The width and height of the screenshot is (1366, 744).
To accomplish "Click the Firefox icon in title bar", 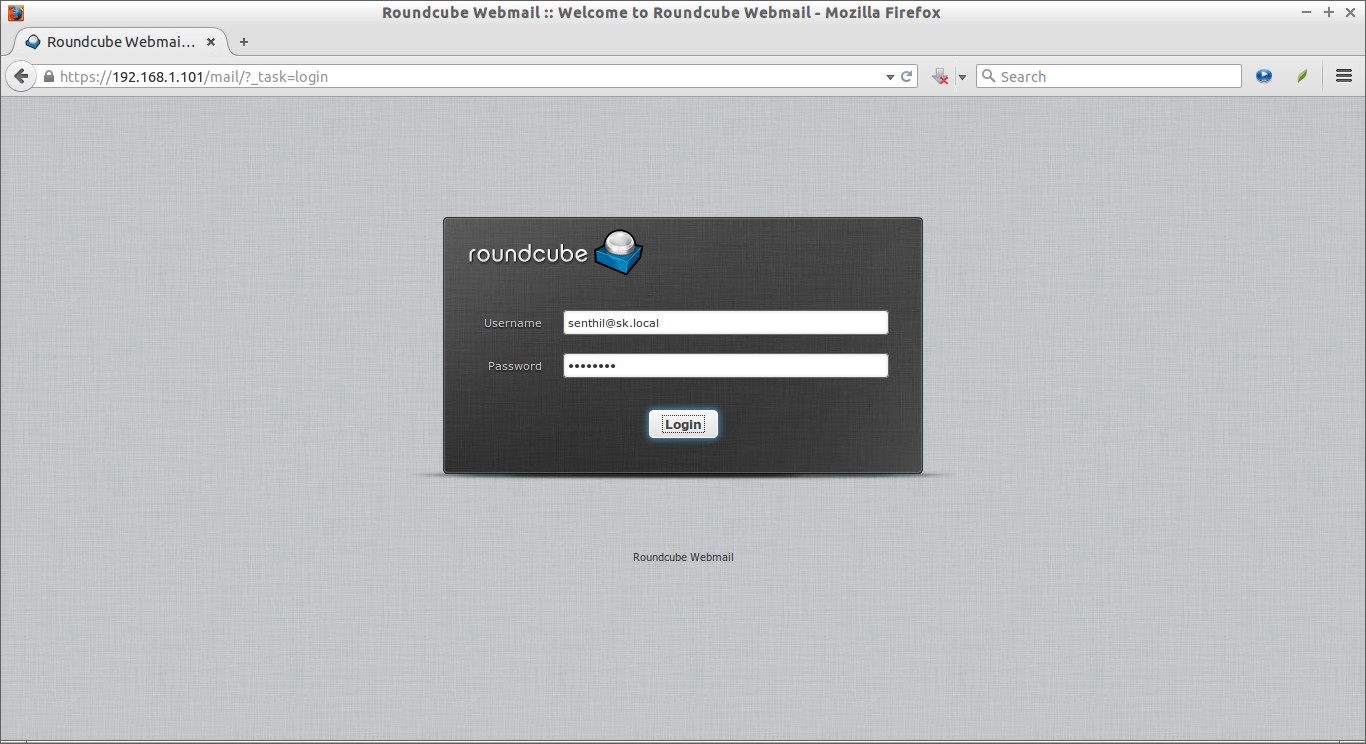I will click(15, 13).
